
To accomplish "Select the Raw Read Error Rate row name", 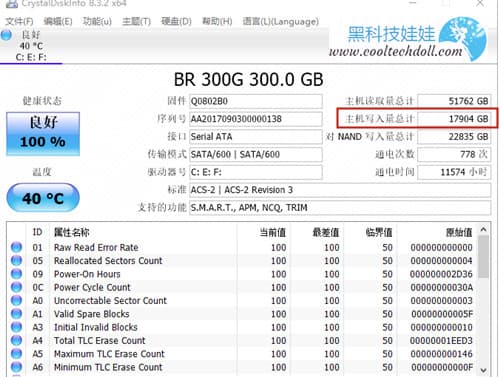I will point(96,247).
